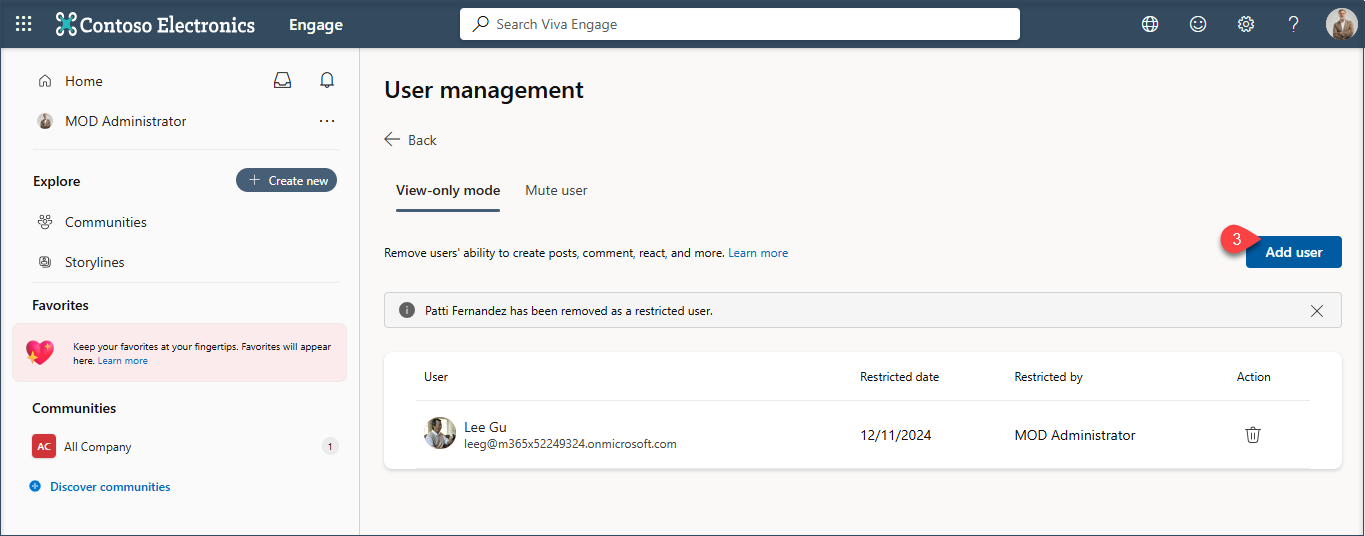Screen dimensions: 1365x536
Task: Click the help question mark icon
Action: [1293, 24]
